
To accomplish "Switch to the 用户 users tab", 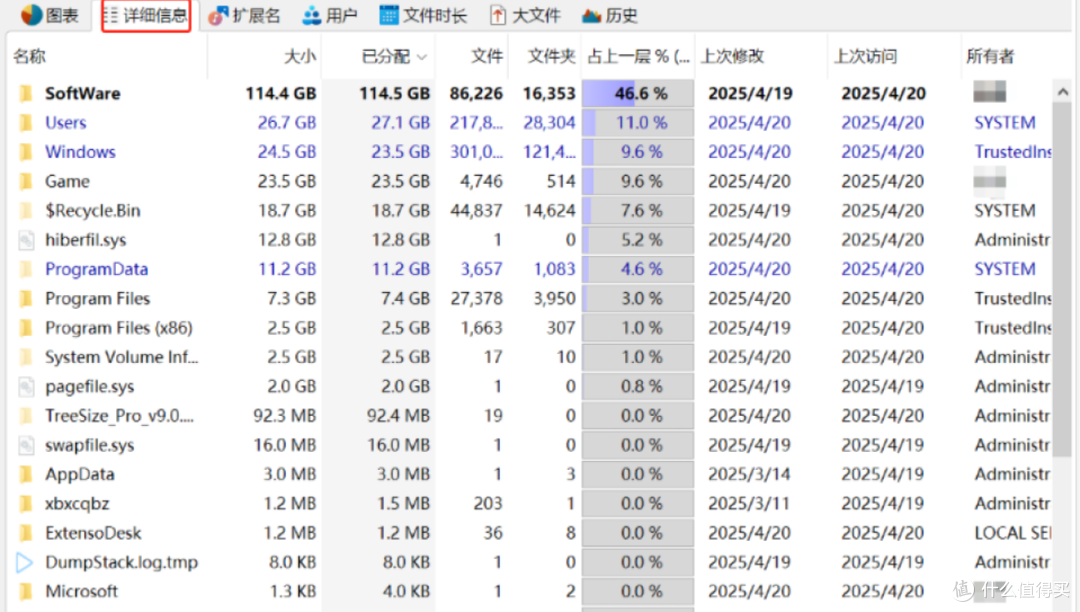I will 331,15.
